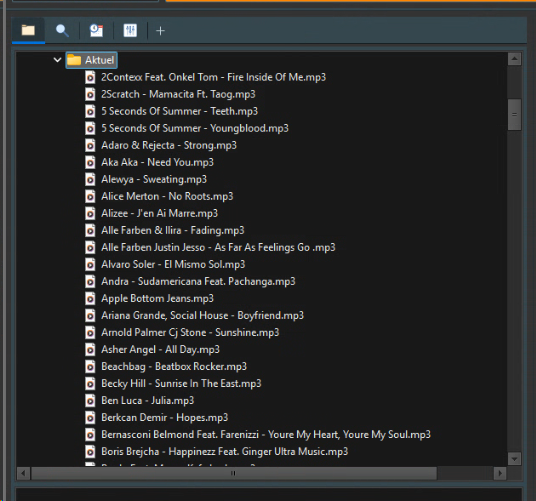Click the horizontal scrollbar thumb
536x501 pixels.
234,473
